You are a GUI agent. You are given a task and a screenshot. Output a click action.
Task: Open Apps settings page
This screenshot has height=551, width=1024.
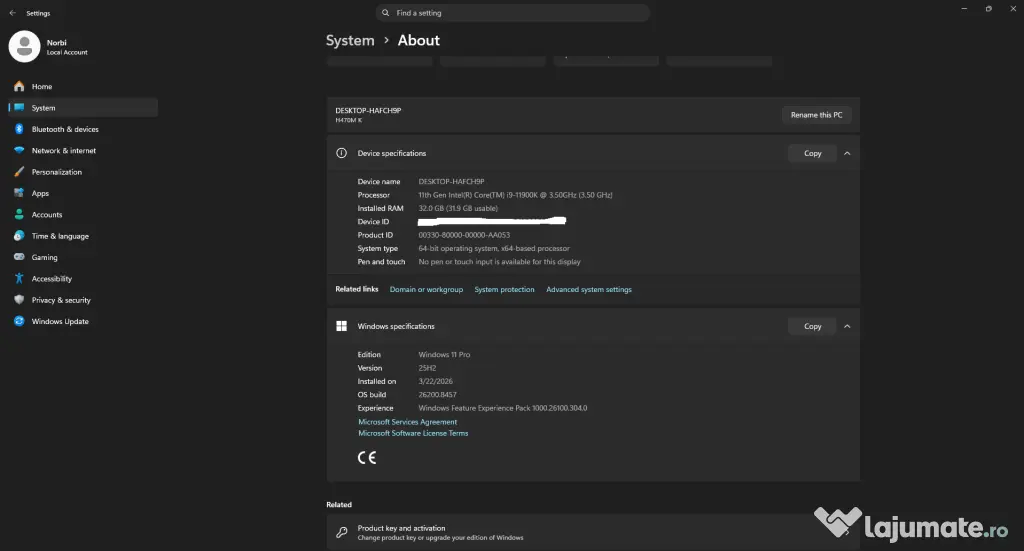pos(83,193)
